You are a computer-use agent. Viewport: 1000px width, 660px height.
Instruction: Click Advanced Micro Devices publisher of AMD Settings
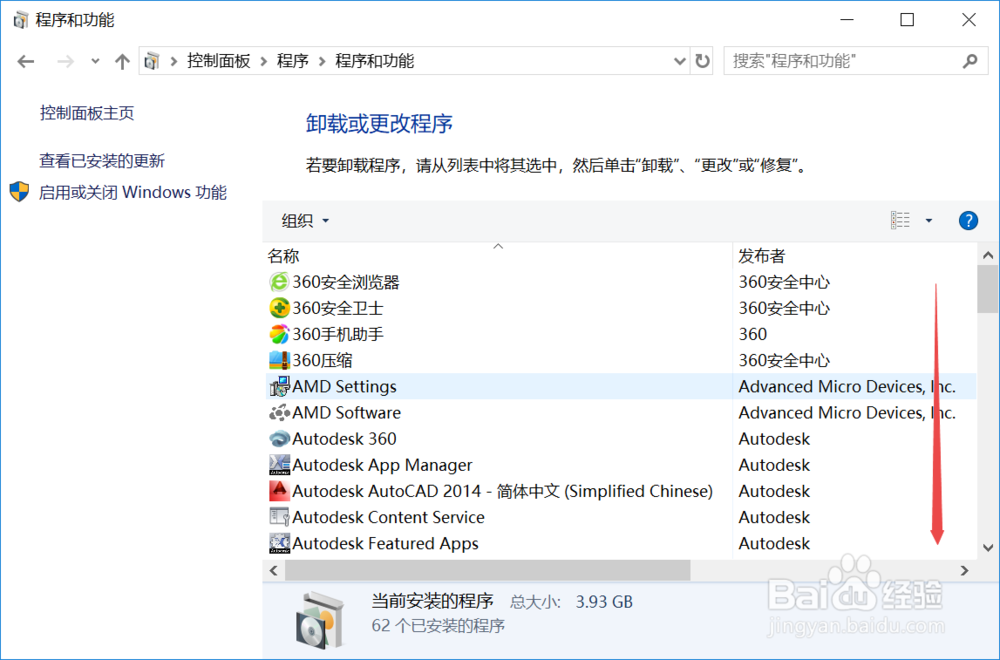tap(847, 386)
